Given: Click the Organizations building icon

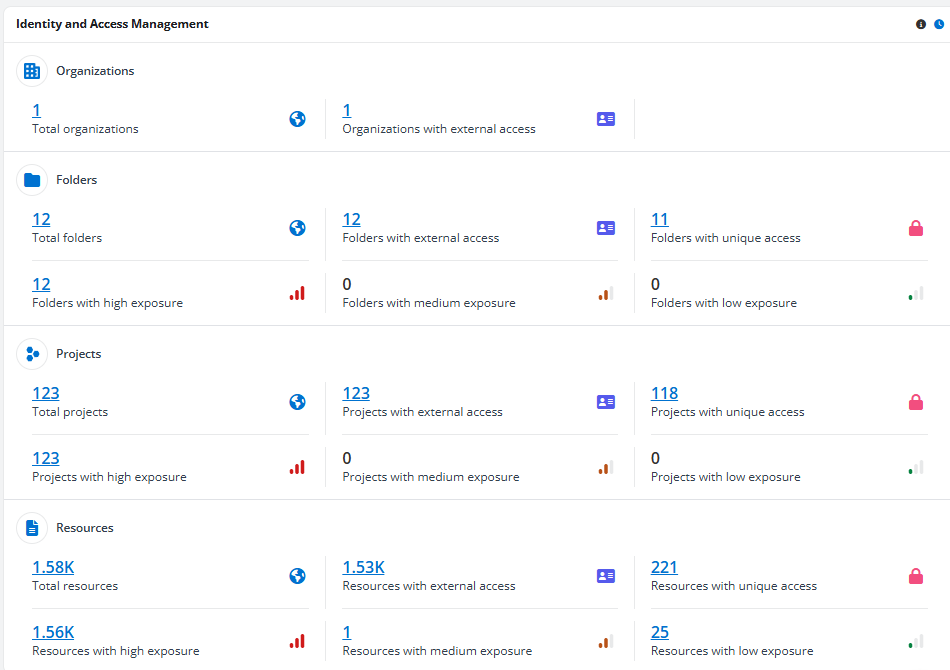Looking at the screenshot, I should [31, 70].
